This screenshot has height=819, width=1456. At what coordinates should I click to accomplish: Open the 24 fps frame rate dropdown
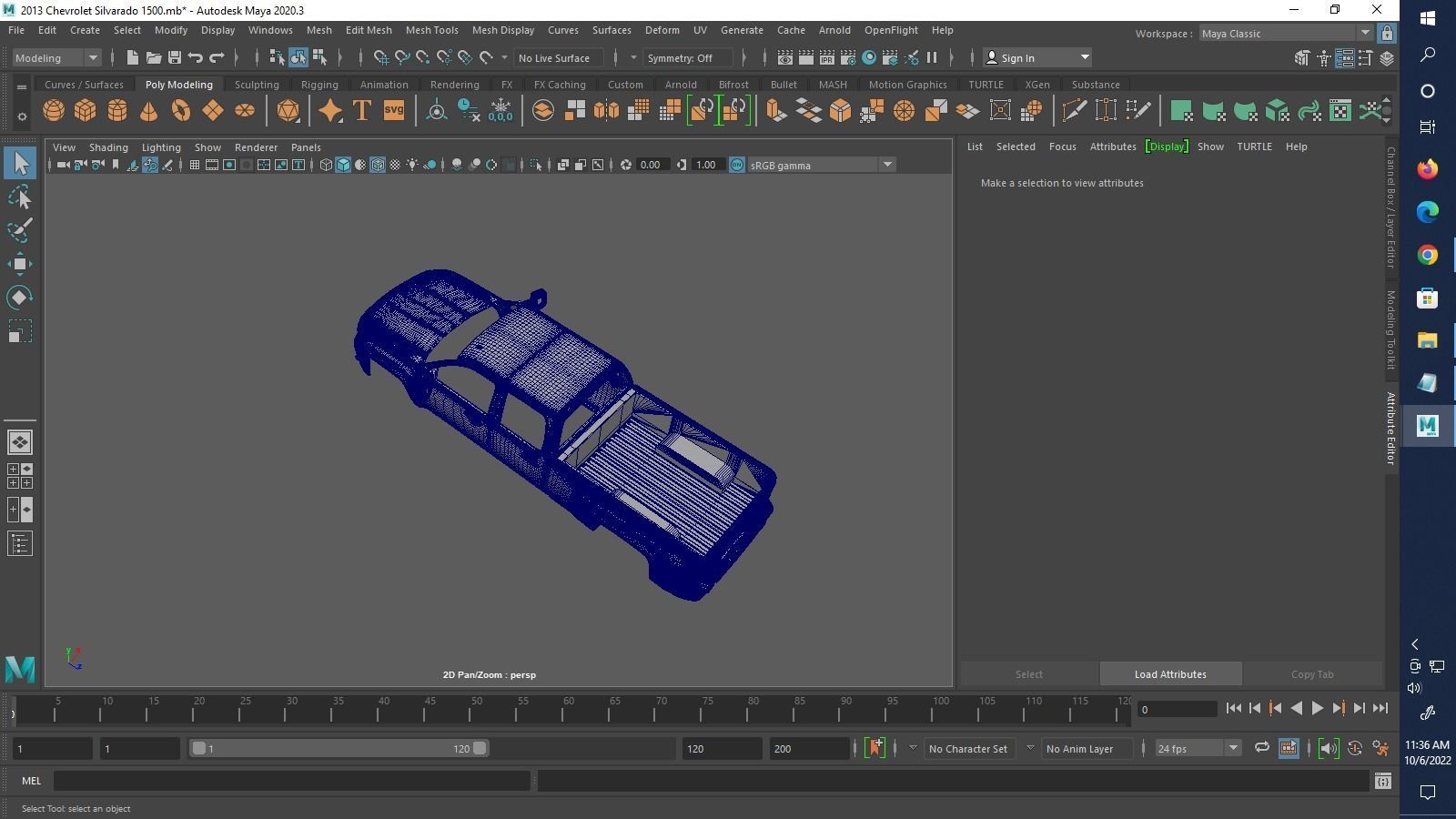pyautogui.click(x=1198, y=748)
